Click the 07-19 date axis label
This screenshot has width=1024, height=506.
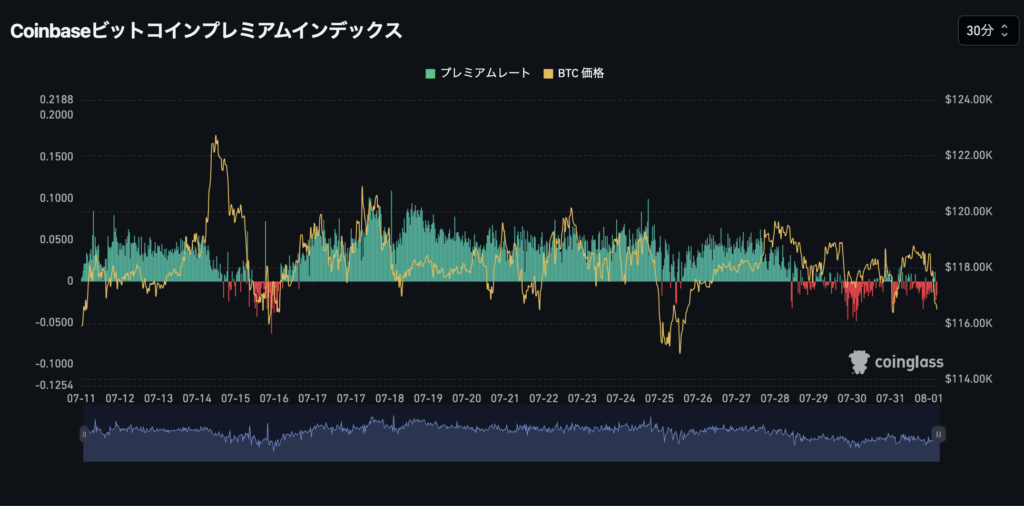point(428,398)
